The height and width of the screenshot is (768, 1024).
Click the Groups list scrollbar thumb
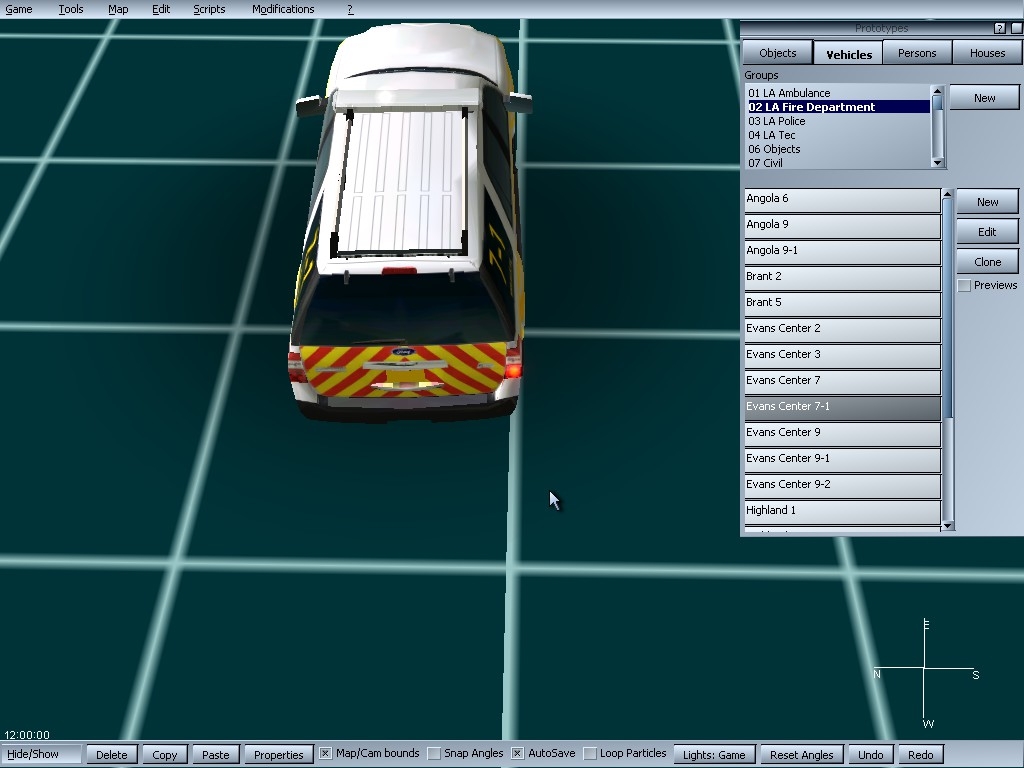point(937,103)
